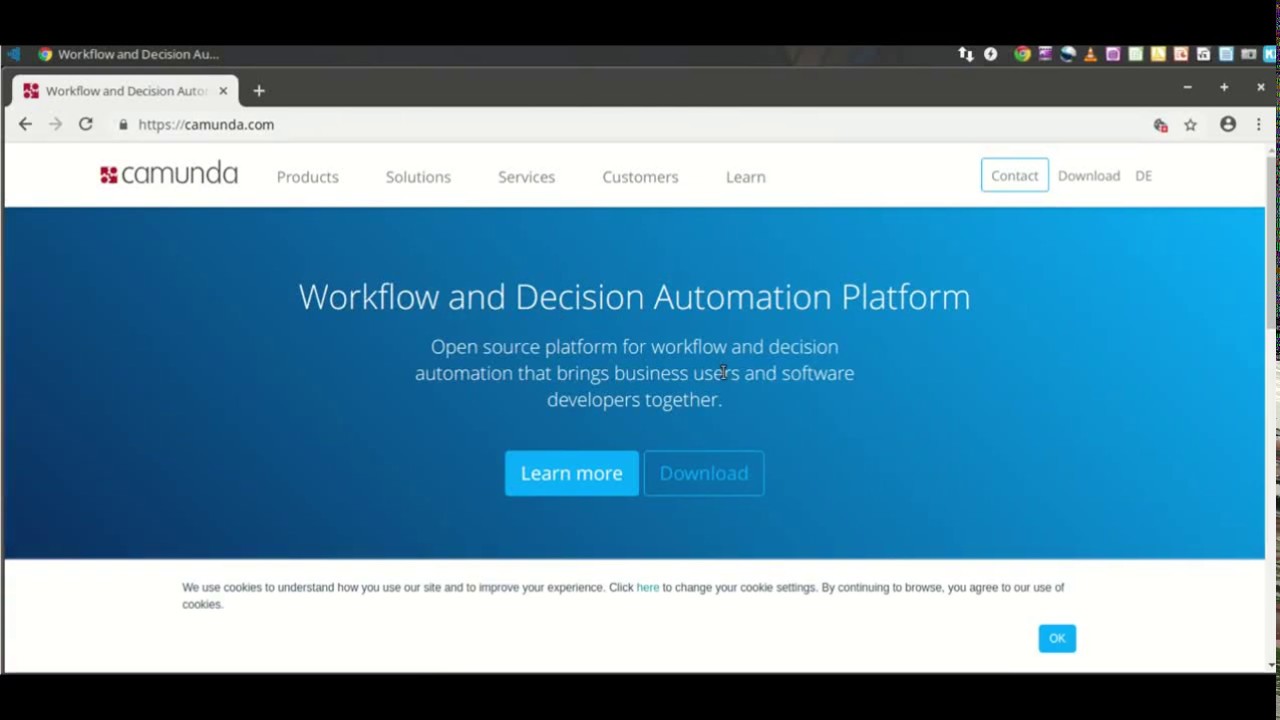Viewport: 1280px width, 720px height.
Task: Click the camera screenshot icon in the panel
Action: (1248, 54)
